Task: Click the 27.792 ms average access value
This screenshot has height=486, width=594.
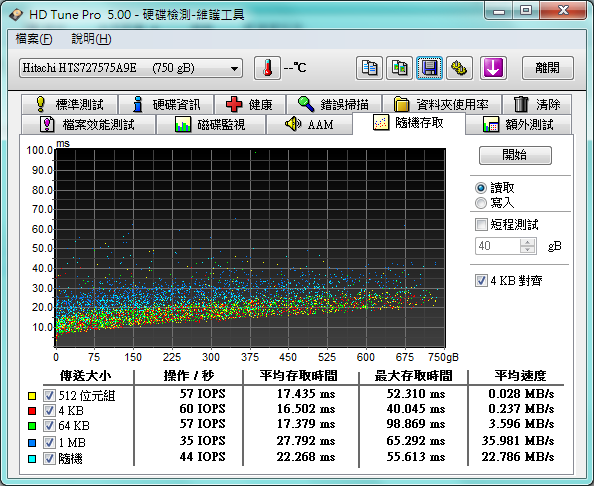Action: [306, 441]
